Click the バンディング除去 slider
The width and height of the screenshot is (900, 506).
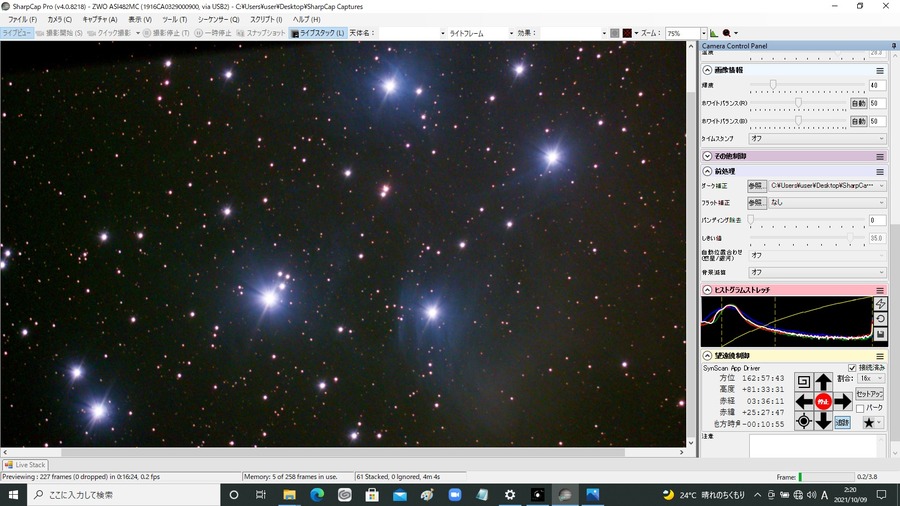pyautogui.click(x=807, y=220)
